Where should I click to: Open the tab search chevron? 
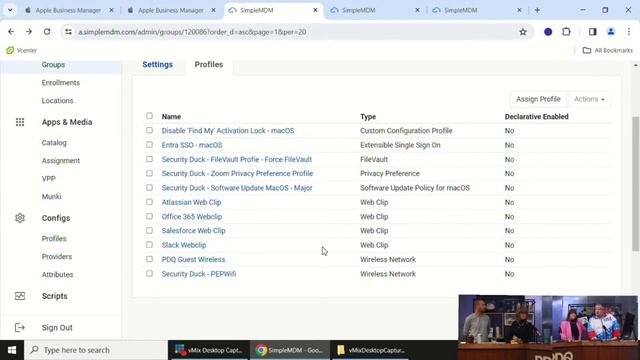[x=10, y=10]
